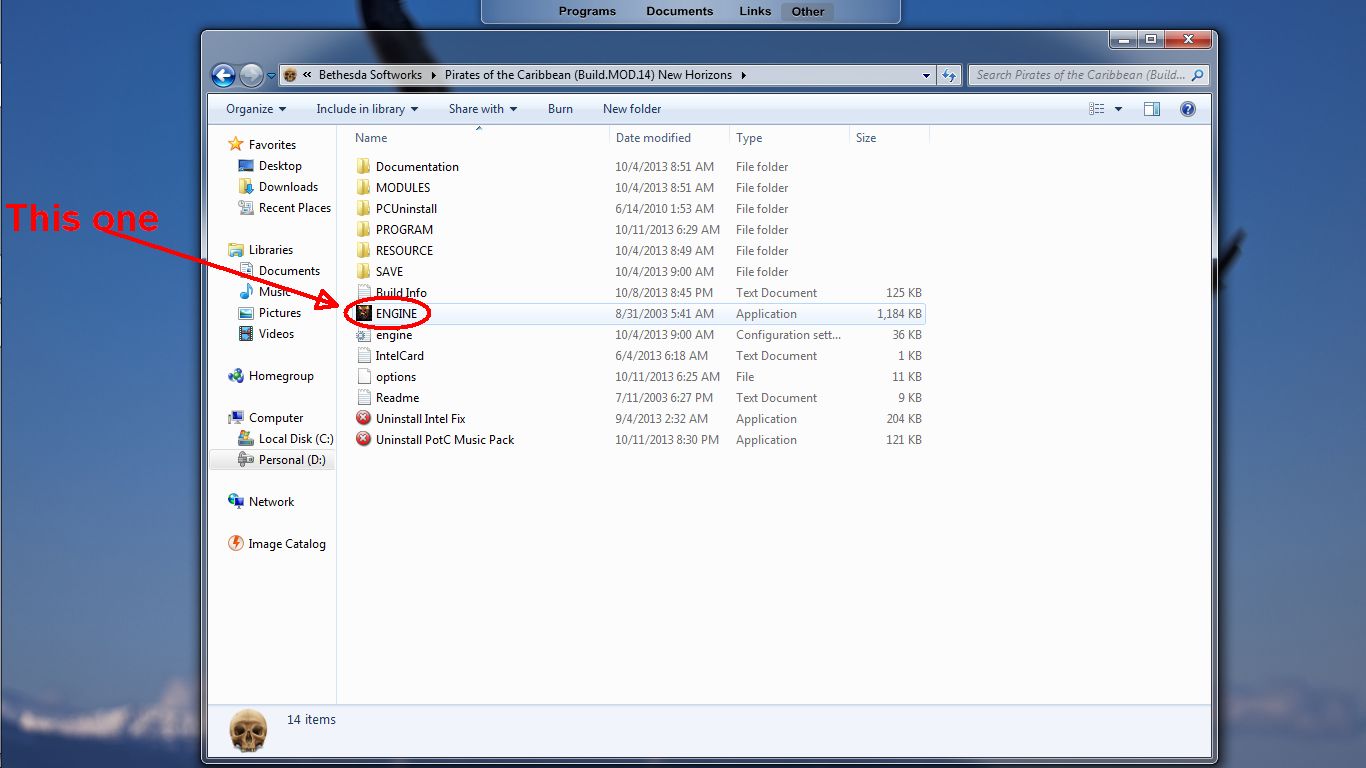Click the 1,184 KB size of ENGINE
The height and width of the screenshot is (768, 1366).
click(x=899, y=314)
